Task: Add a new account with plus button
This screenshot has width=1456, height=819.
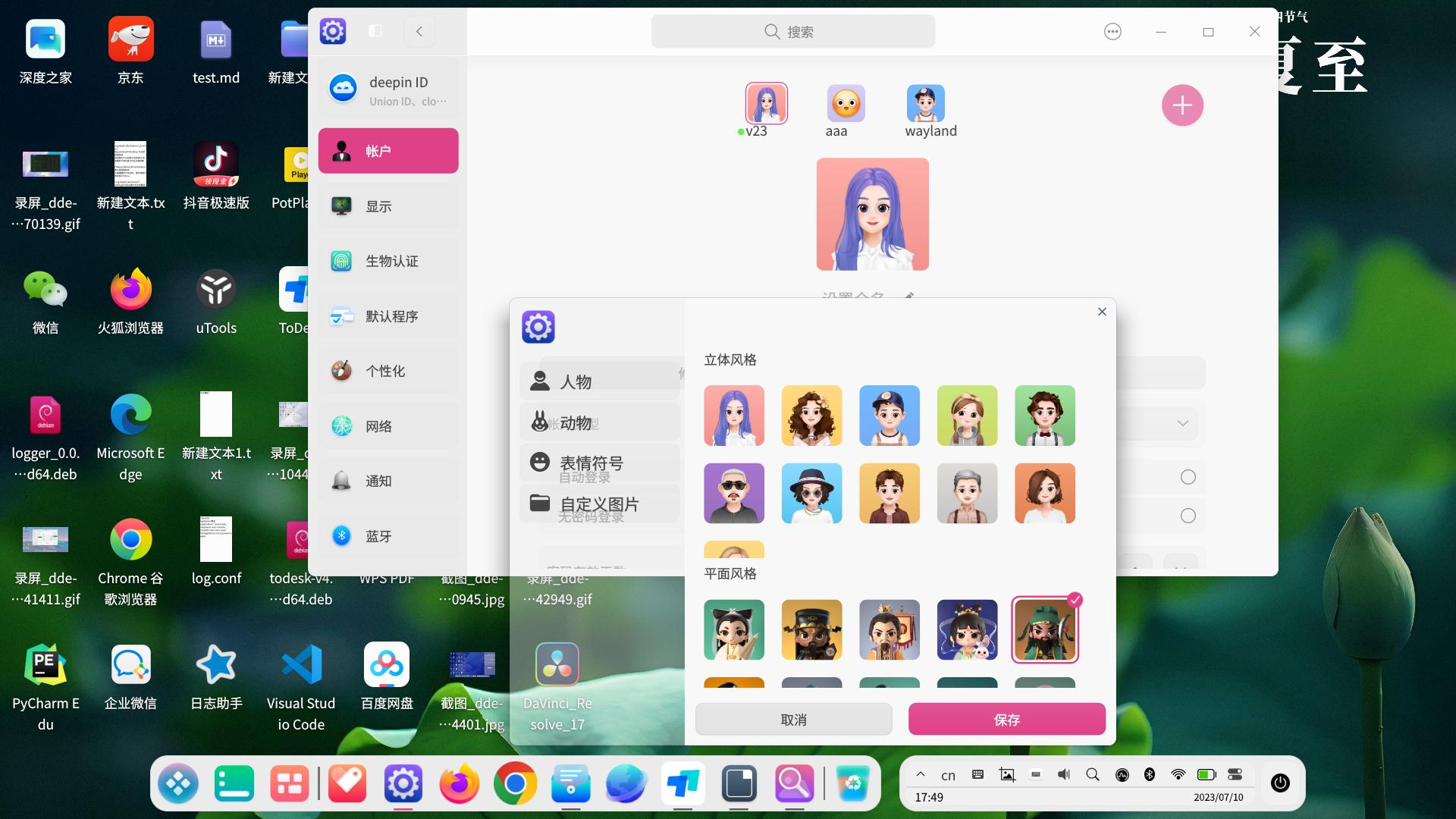Action: (1182, 105)
